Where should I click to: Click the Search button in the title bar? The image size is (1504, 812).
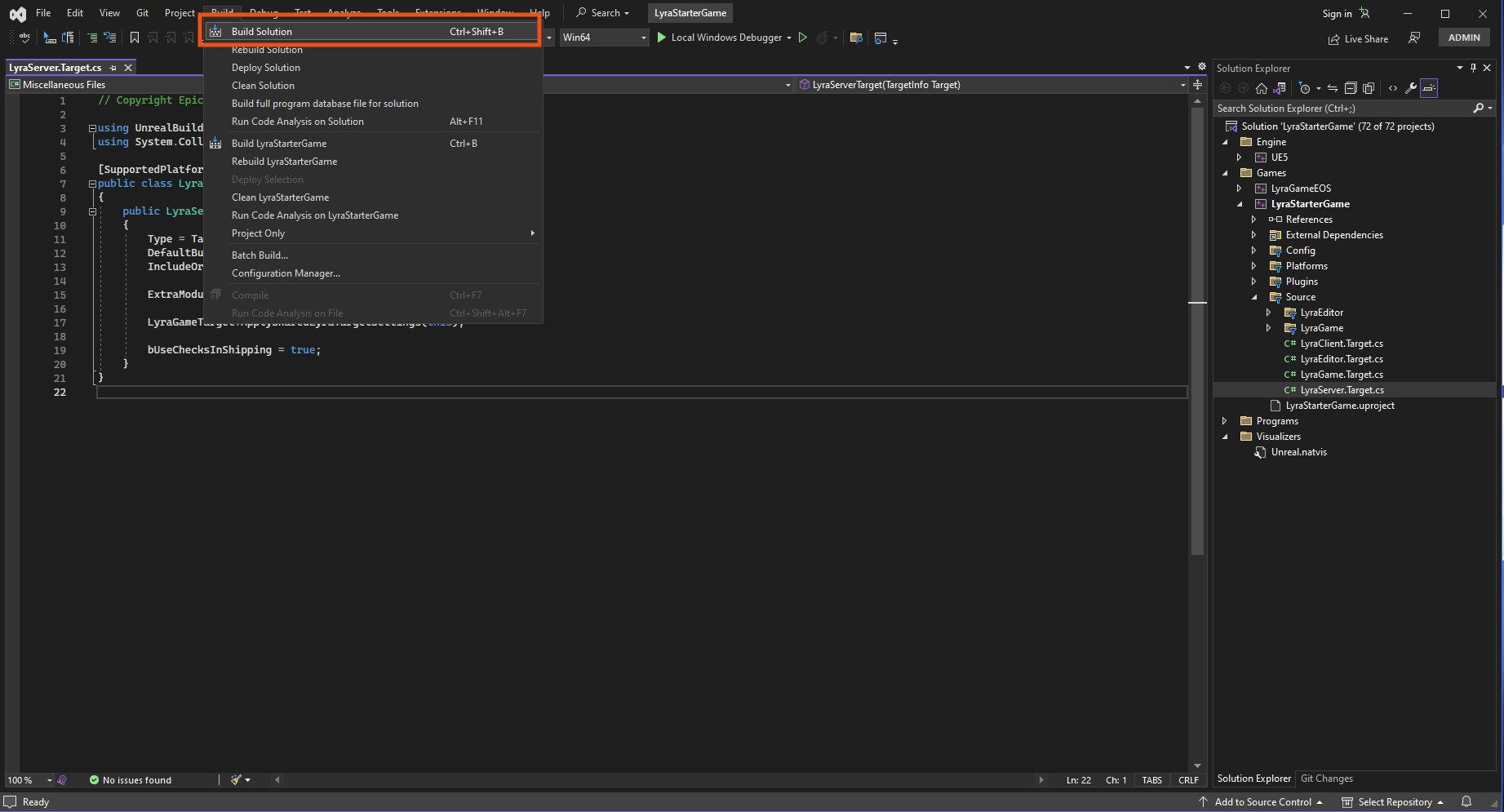pyautogui.click(x=603, y=13)
